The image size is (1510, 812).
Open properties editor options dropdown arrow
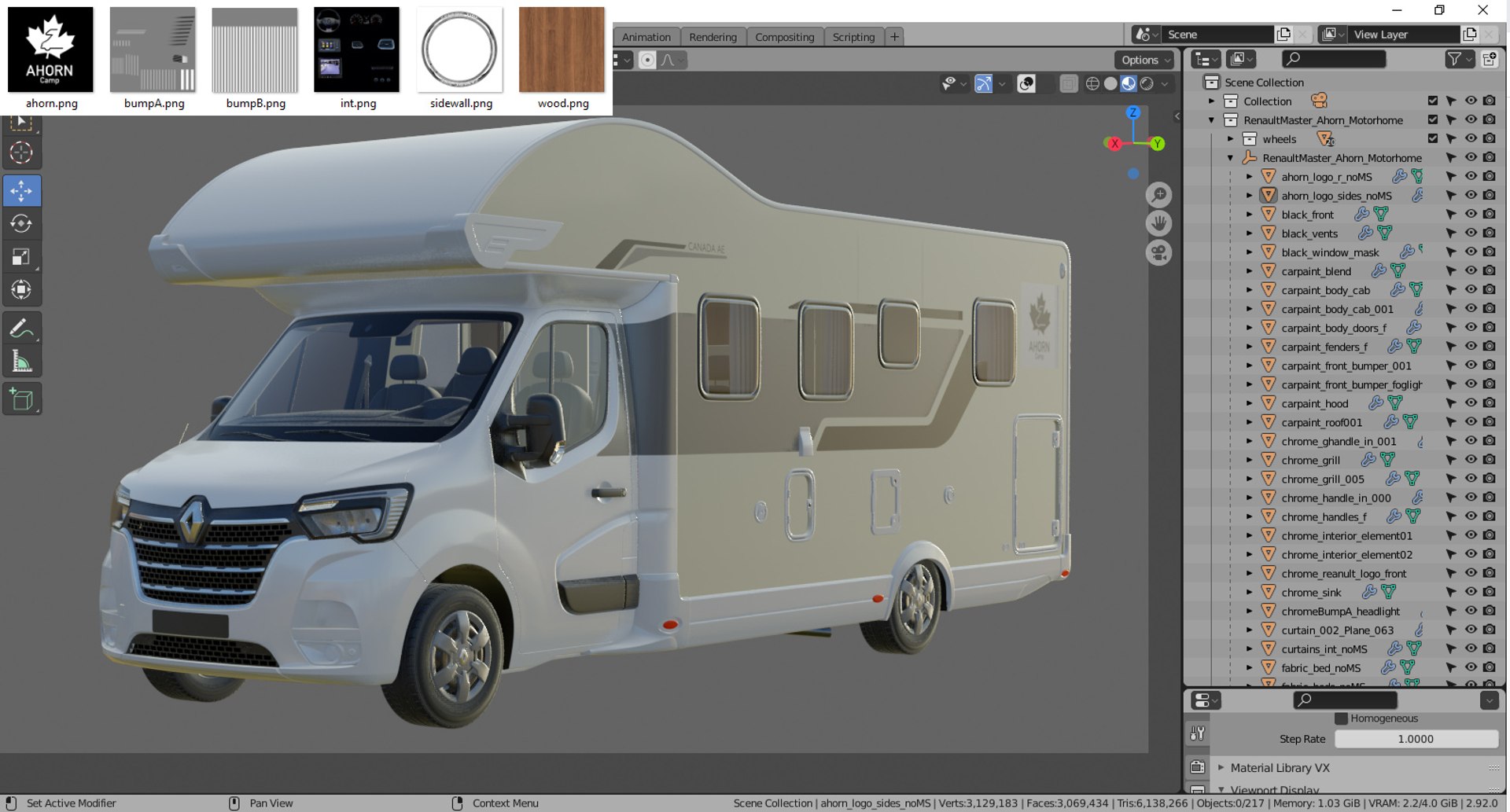coord(1489,700)
